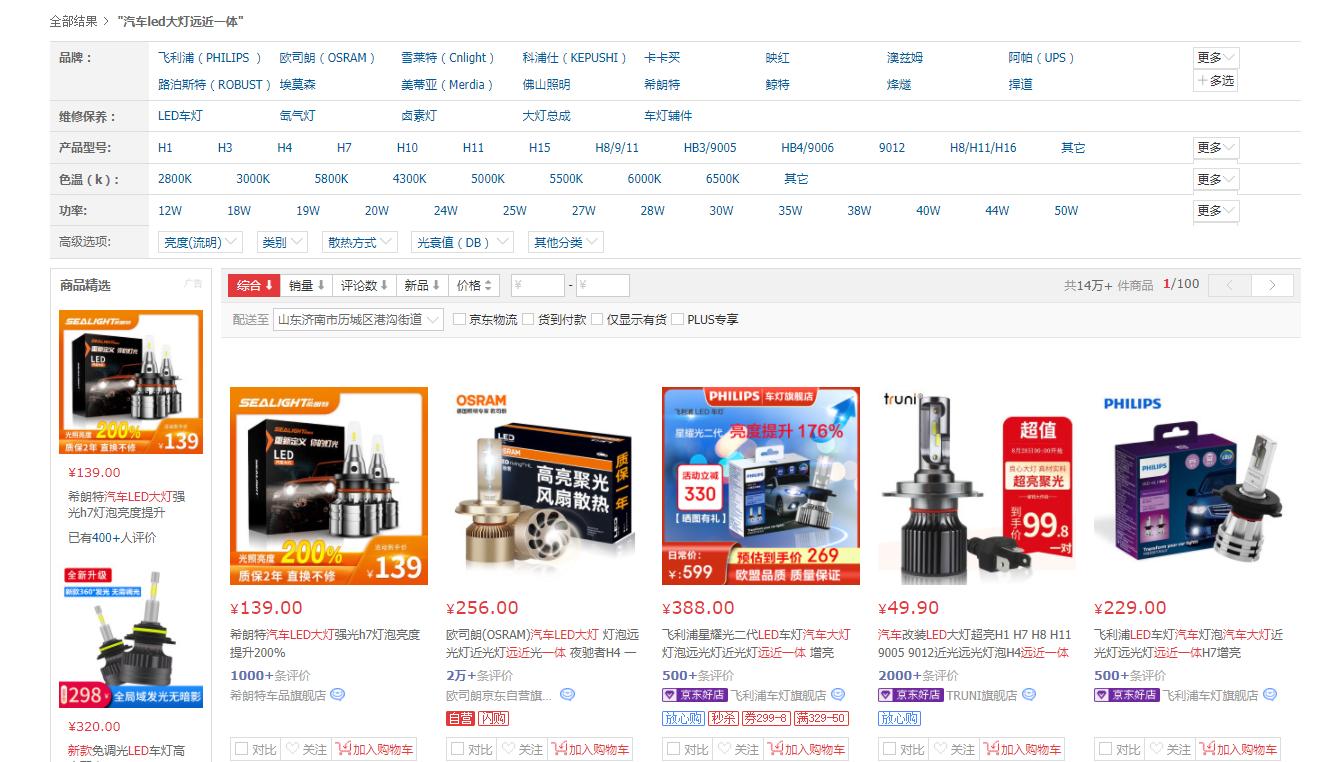Click the previous page arrow
The image size is (1343, 762).
(x=1229, y=285)
